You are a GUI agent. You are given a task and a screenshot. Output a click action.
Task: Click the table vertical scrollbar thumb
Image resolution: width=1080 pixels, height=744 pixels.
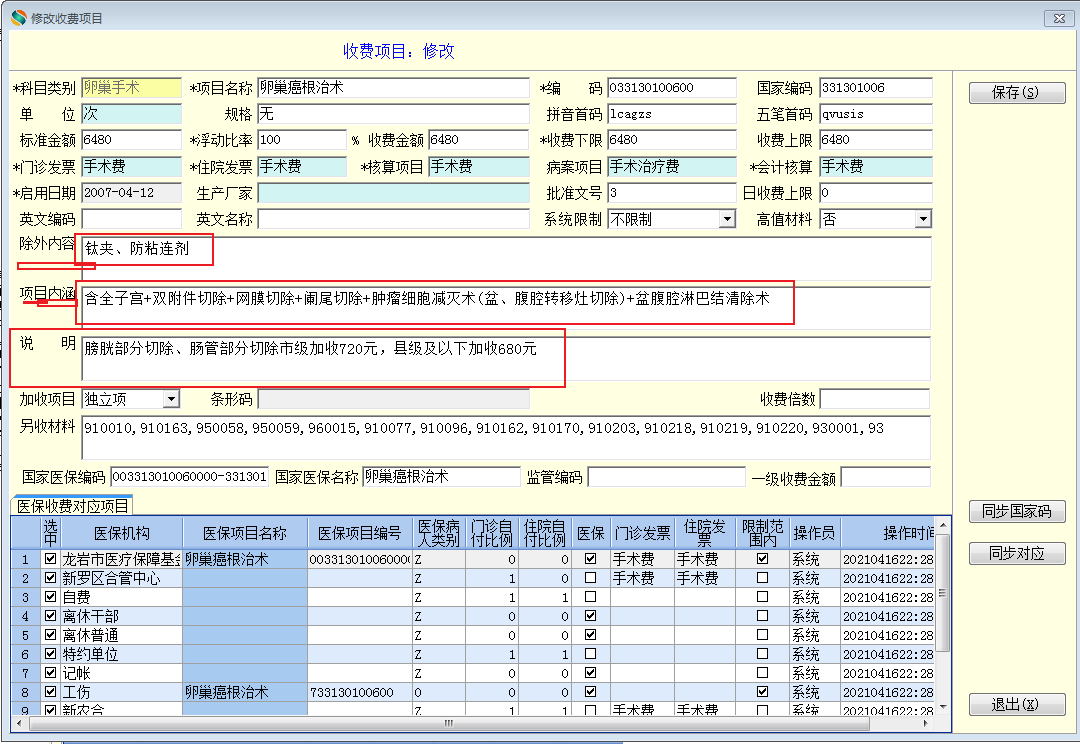coord(943,593)
